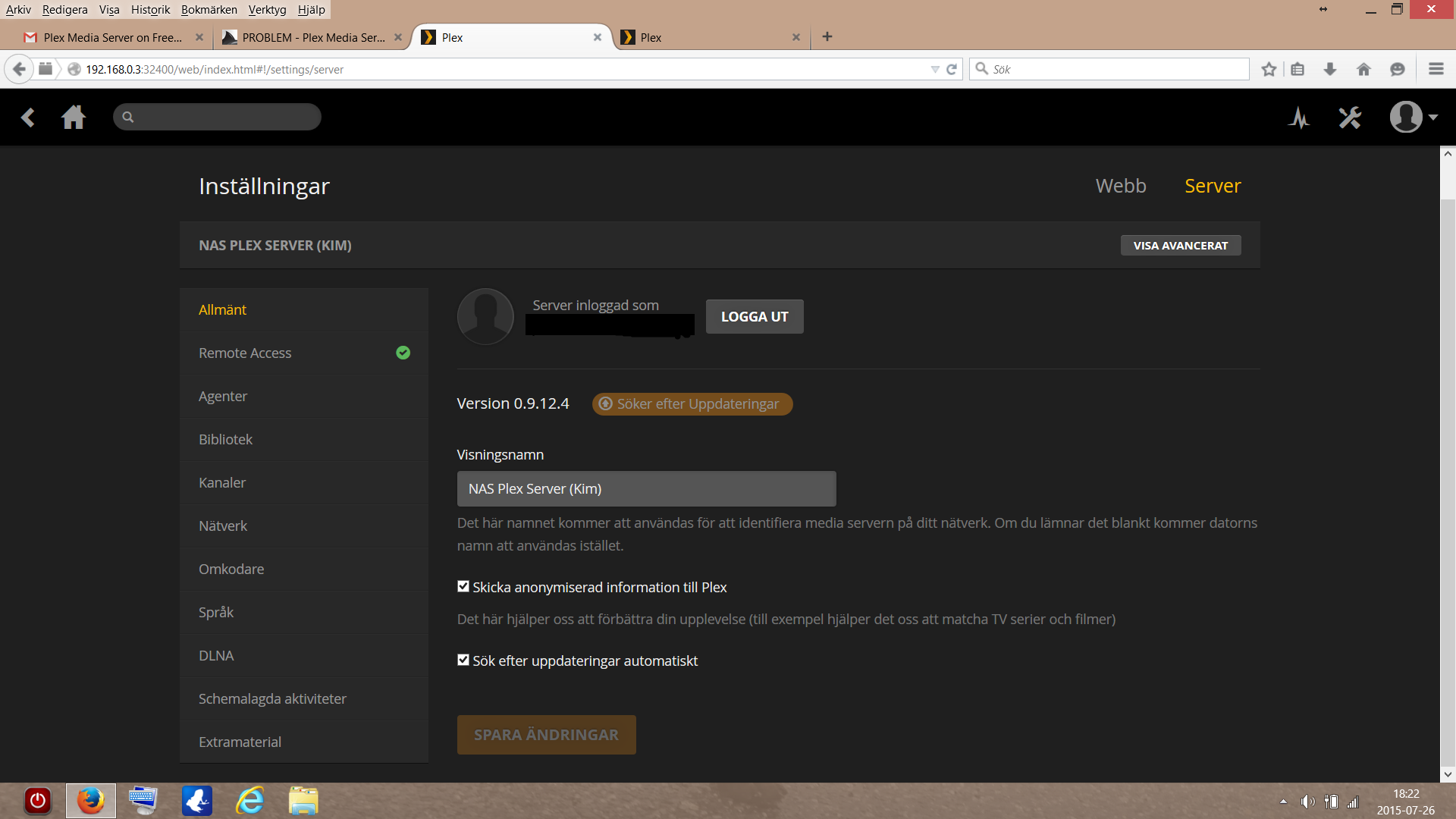1456x819 pixels.
Task: Open Firefox from the taskbar
Action: [91, 801]
